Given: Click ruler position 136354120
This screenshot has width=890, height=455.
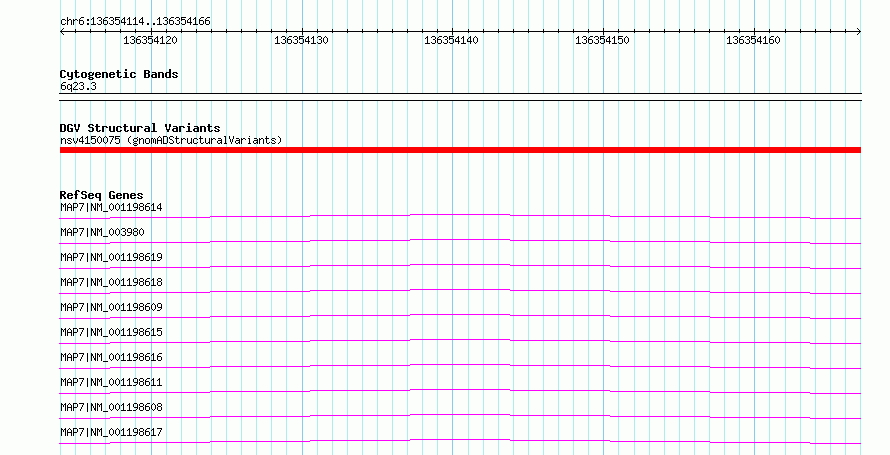Looking at the screenshot, I should 150,40.
